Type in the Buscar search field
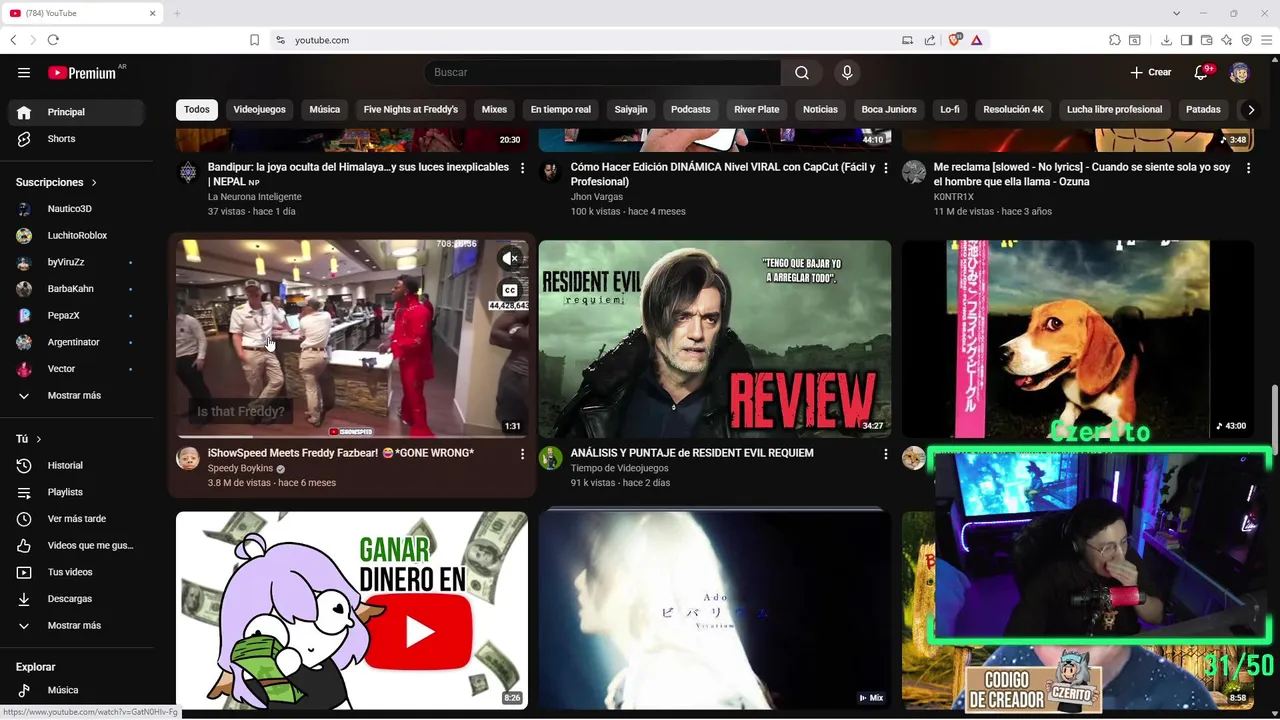Screen dimensions: 1280x720 pyautogui.click(x=602, y=72)
